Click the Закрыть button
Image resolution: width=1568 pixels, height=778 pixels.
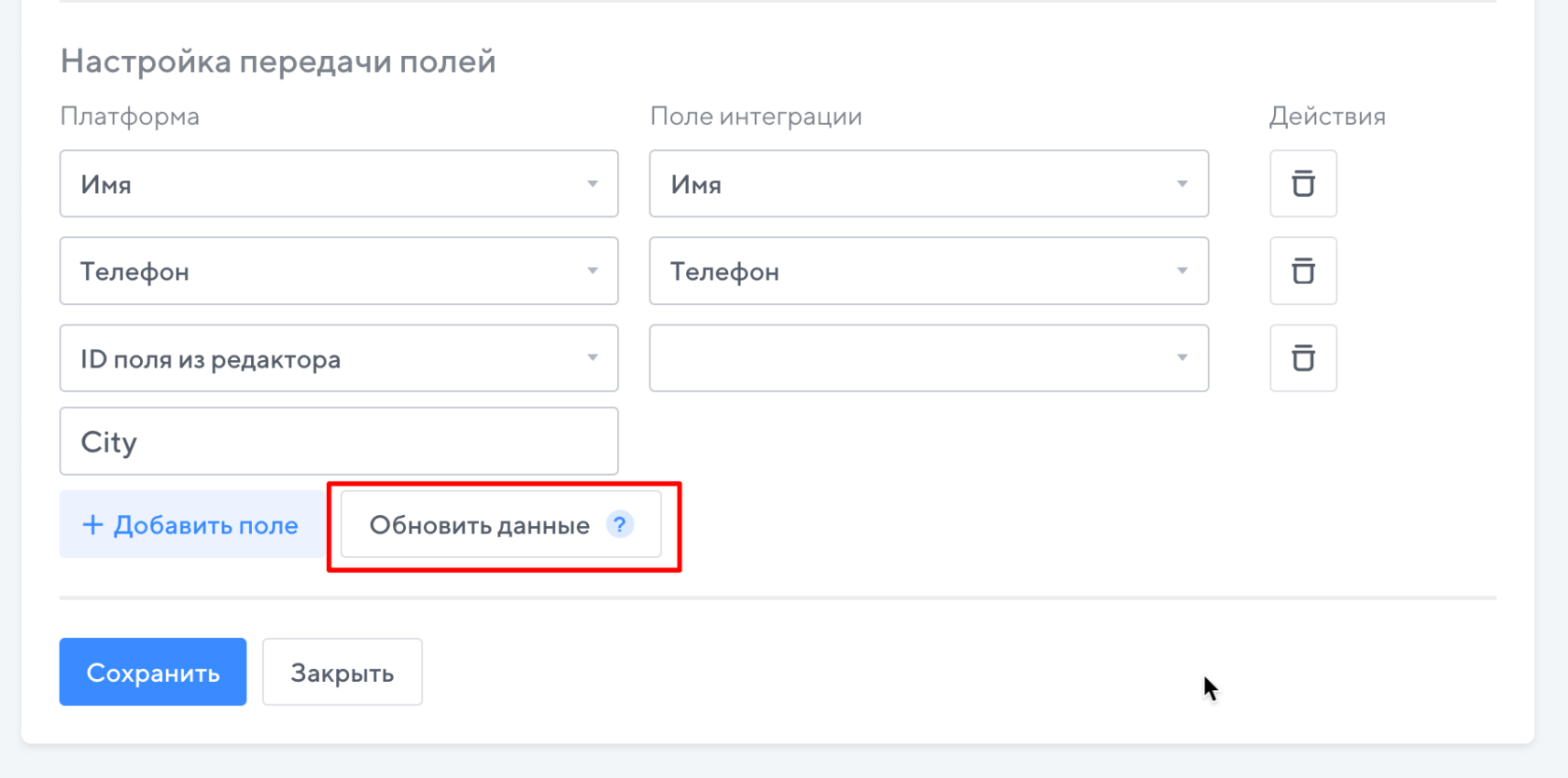pyautogui.click(x=343, y=673)
